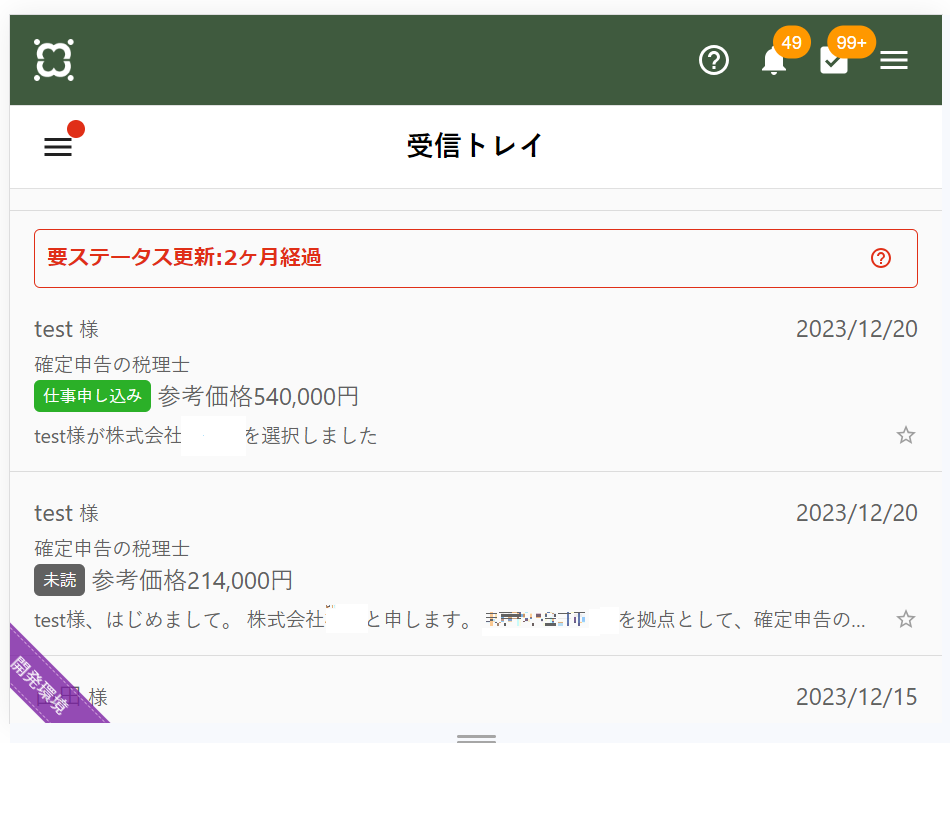The width and height of the screenshot is (950, 828).
Task: Click the resize drag handle at the bottom
Action: [476, 739]
